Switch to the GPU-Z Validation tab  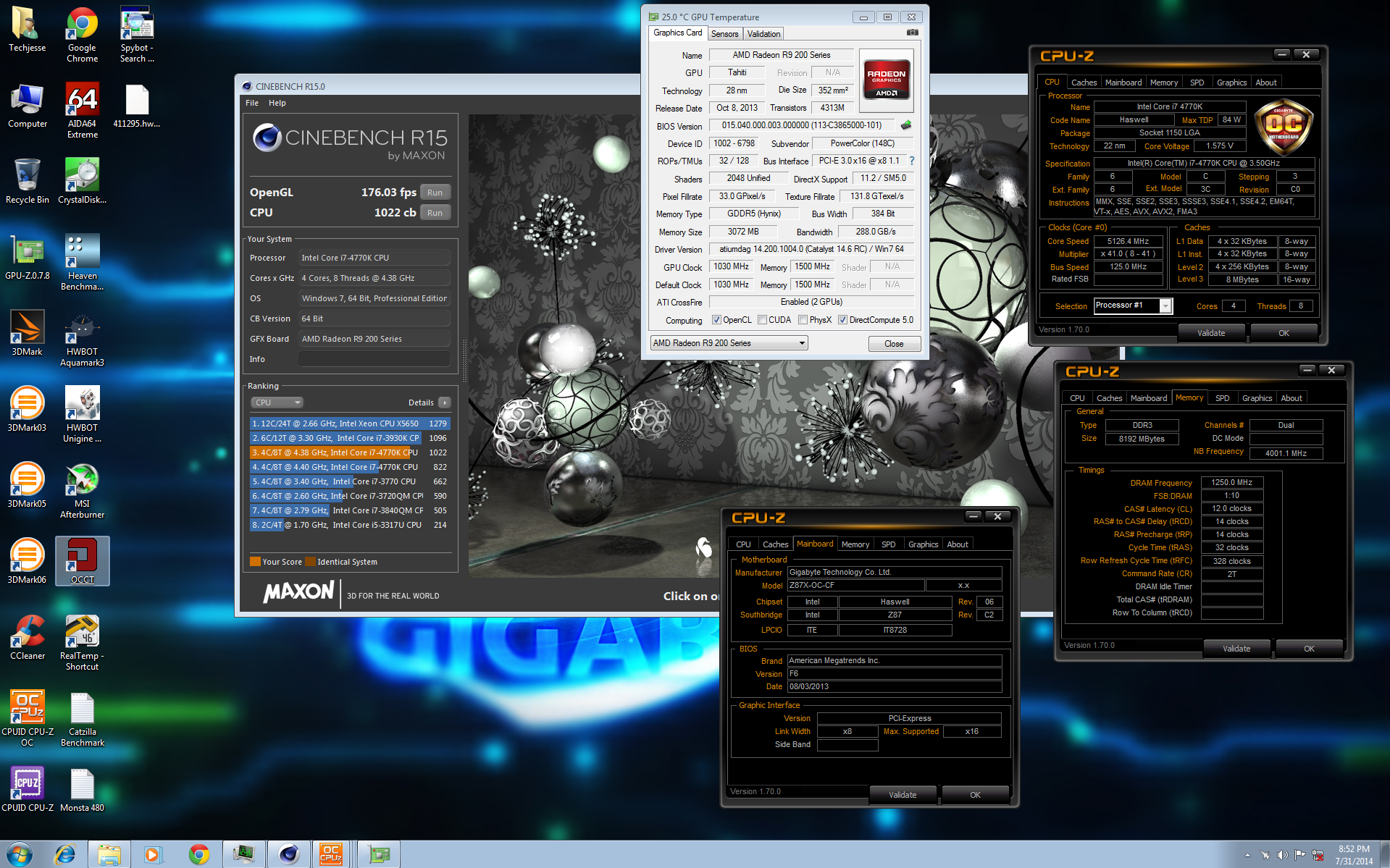pyautogui.click(x=763, y=34)
